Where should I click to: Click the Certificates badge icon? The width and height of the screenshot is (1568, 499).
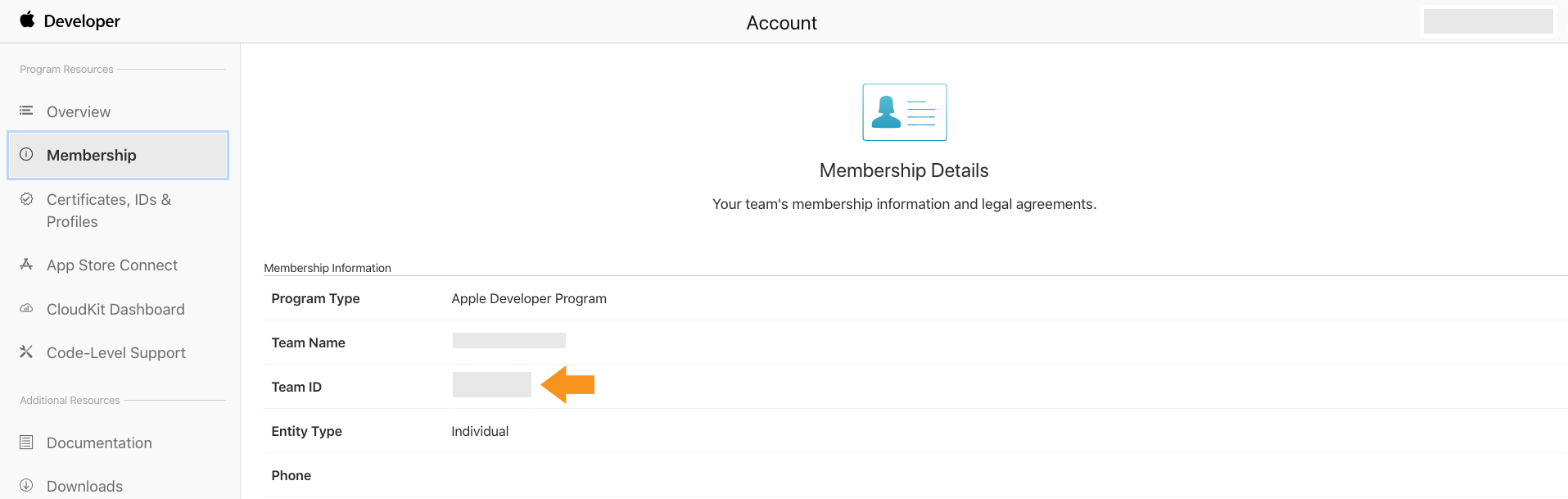26,199
